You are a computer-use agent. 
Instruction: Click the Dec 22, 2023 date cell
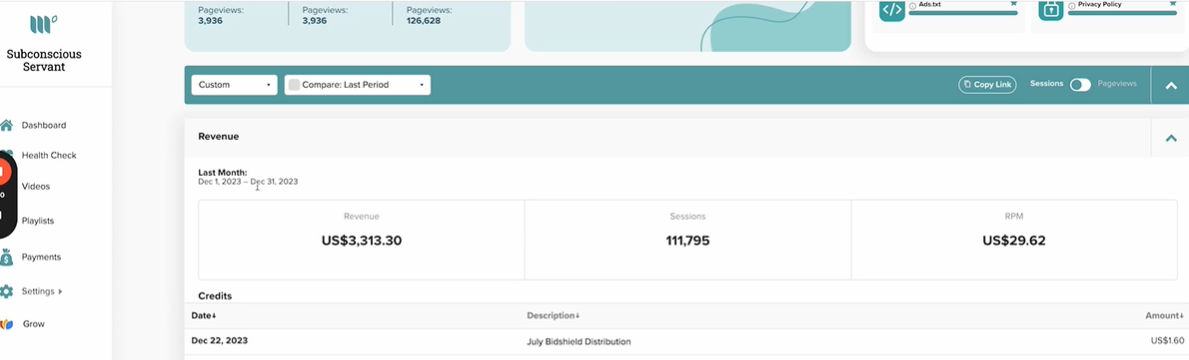click(x=219, y=340)
